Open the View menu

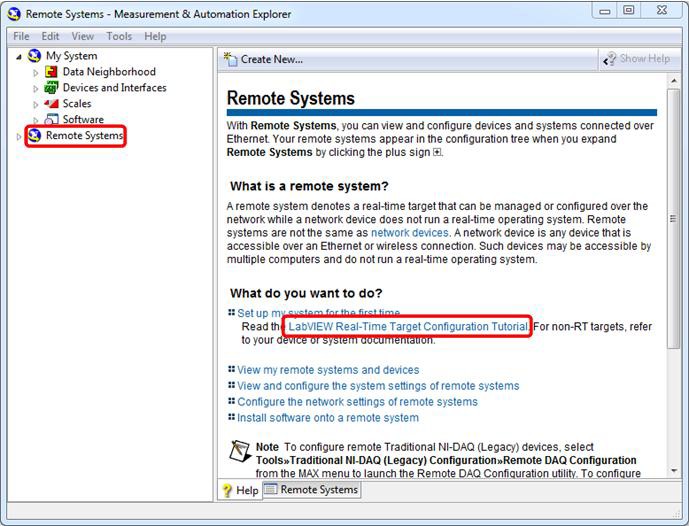pos(83,36)
